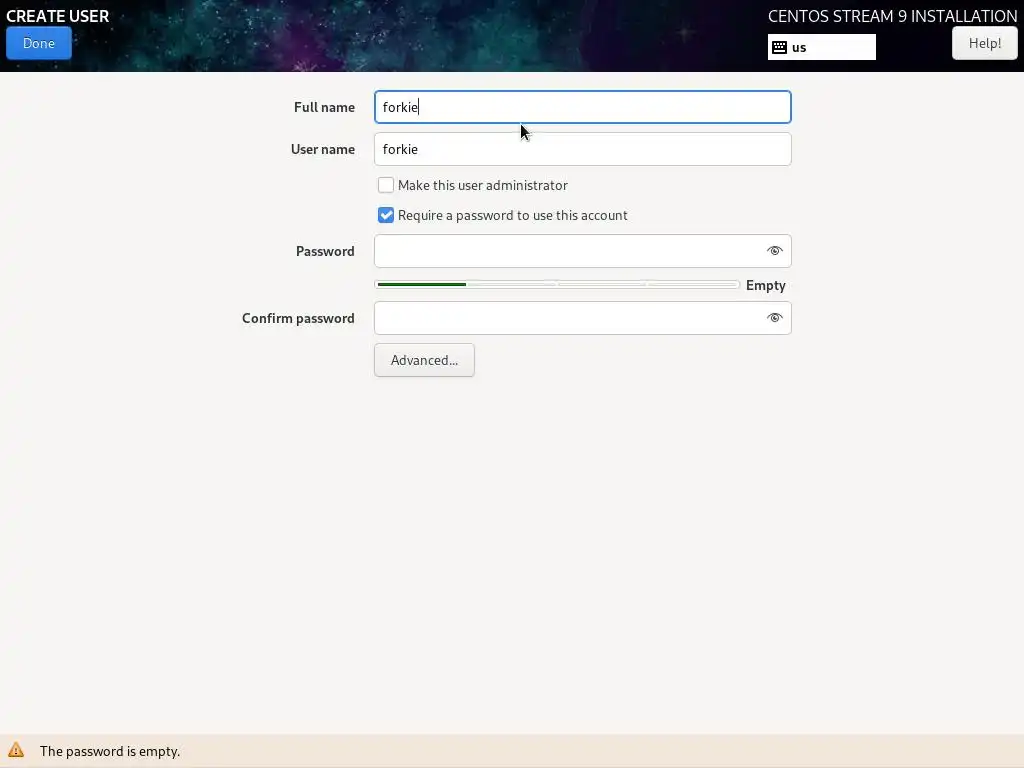This screenshot has width=1024, height=768.
Task: Click the 'User name' label
Action: click(x=323, y=149)
